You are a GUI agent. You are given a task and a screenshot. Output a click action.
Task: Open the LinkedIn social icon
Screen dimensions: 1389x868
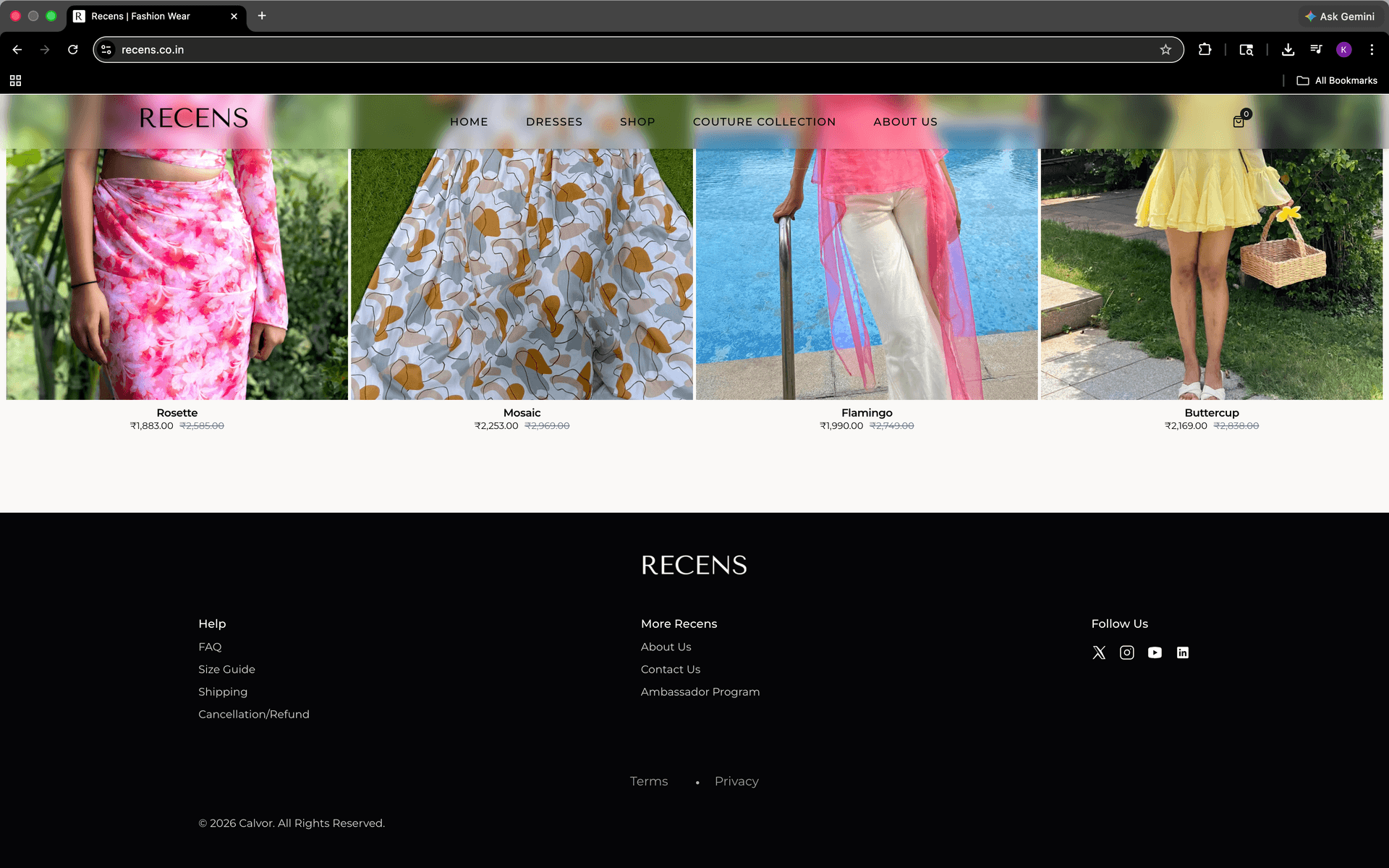tap(1183, 652)
